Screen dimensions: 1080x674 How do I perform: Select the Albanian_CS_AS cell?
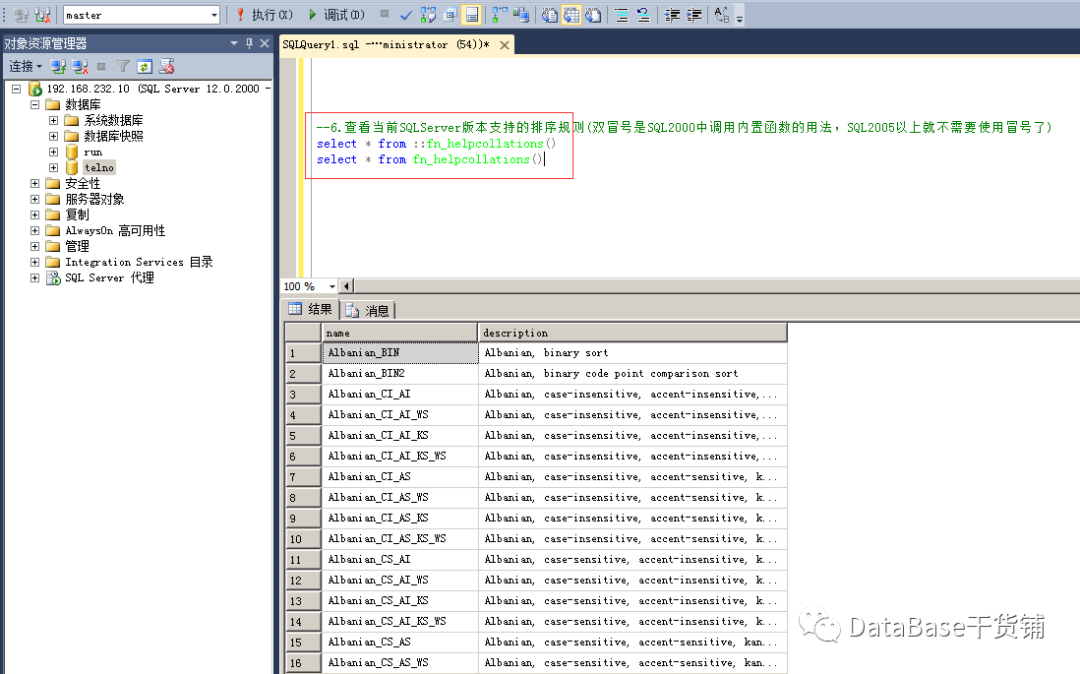[x=399, y=642]
